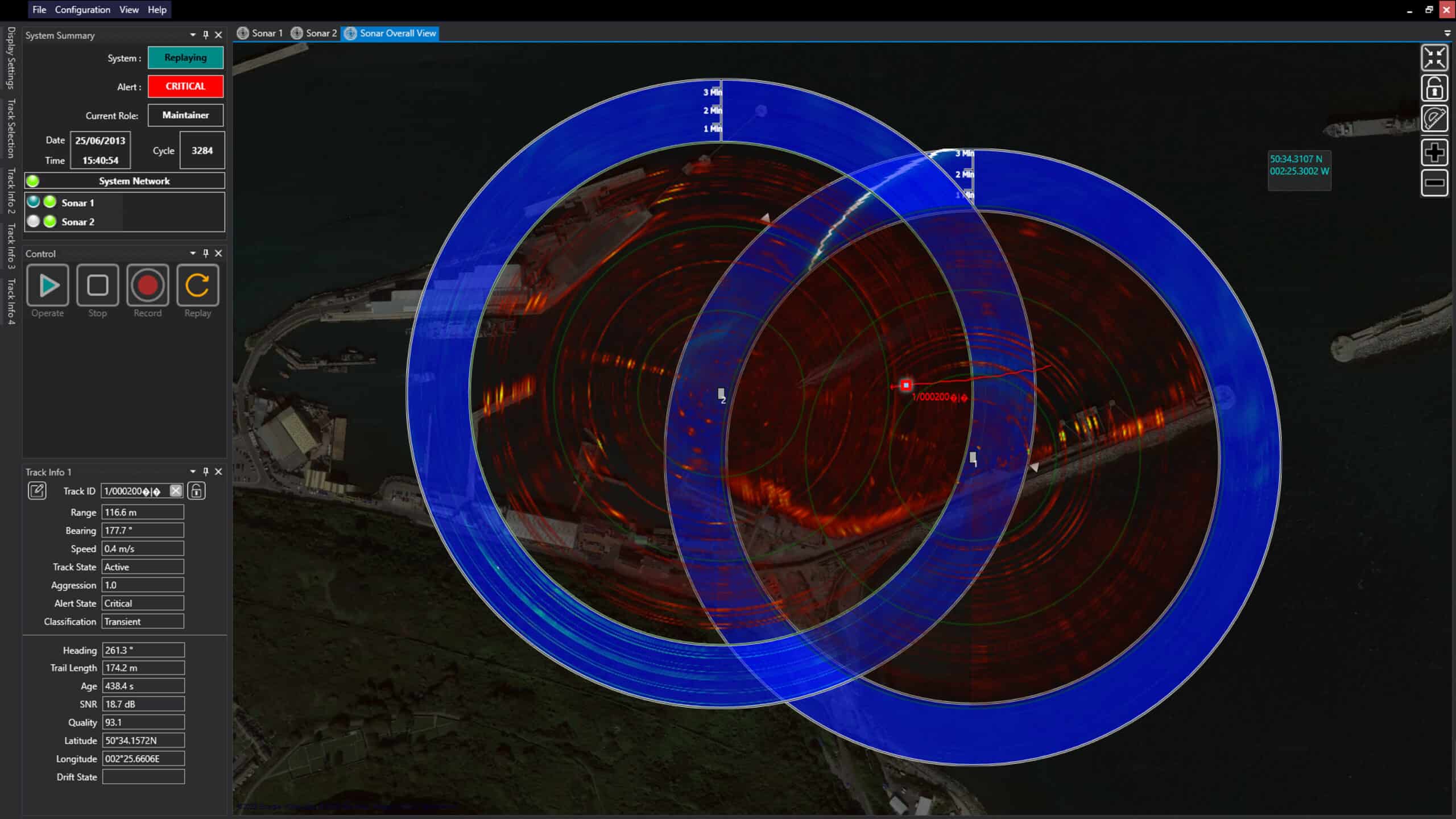Open the System Summary panel dropdown arrow
Screen dimensions: 1456x819
pyautogui.click(x=193, y=35)
